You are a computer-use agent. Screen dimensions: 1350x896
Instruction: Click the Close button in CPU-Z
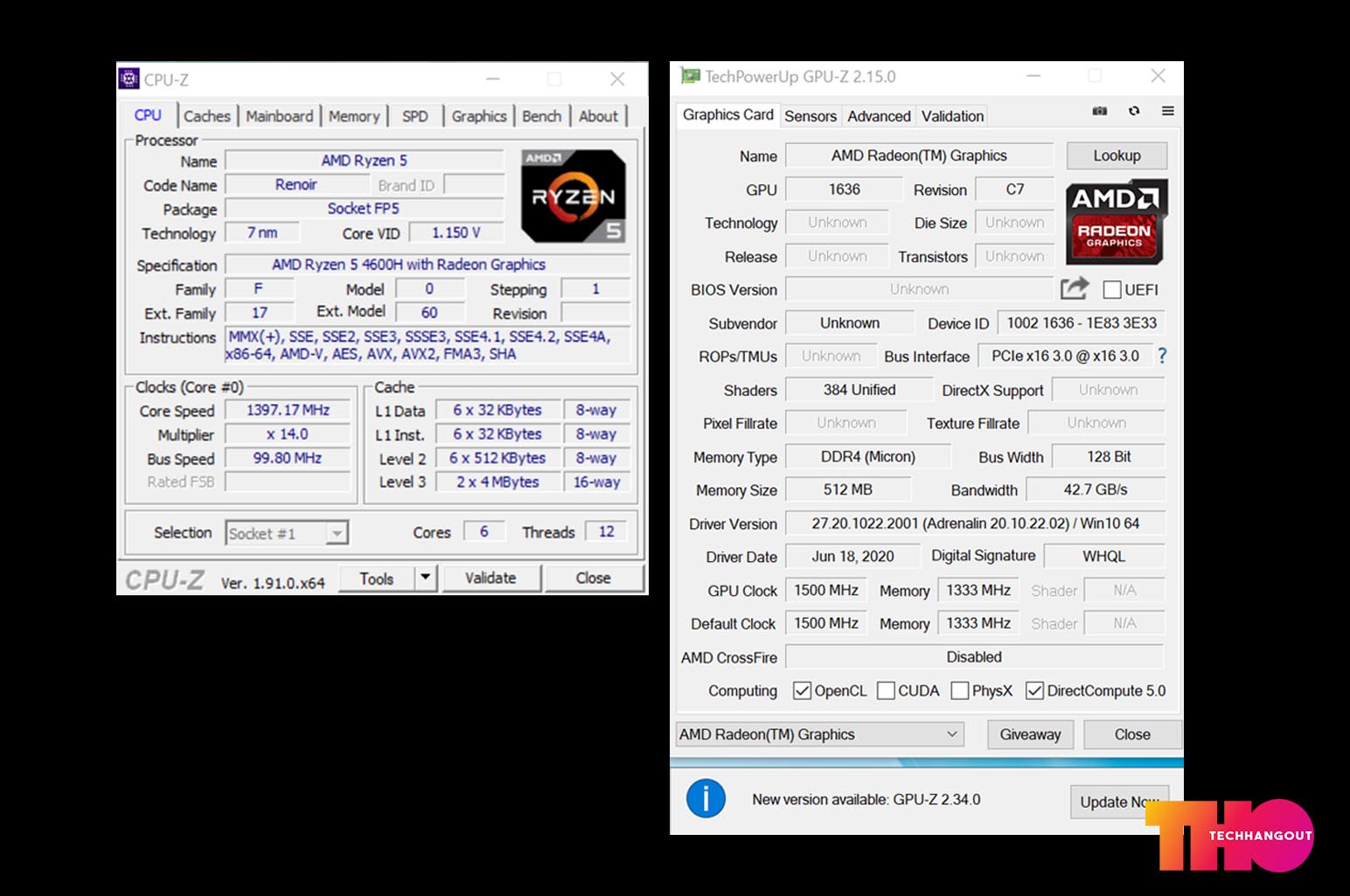[x=594, y=578]
